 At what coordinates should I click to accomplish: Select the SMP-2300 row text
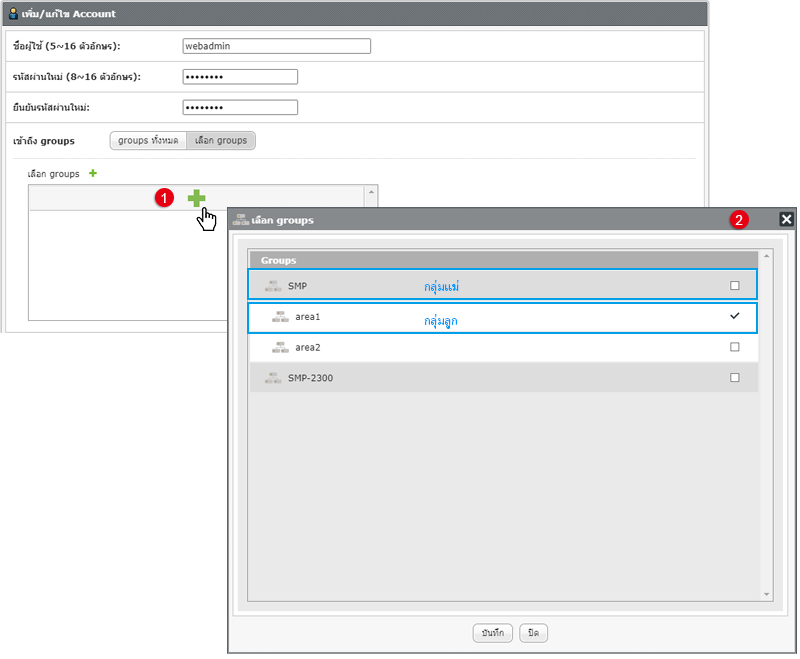[x=310, y=378]
